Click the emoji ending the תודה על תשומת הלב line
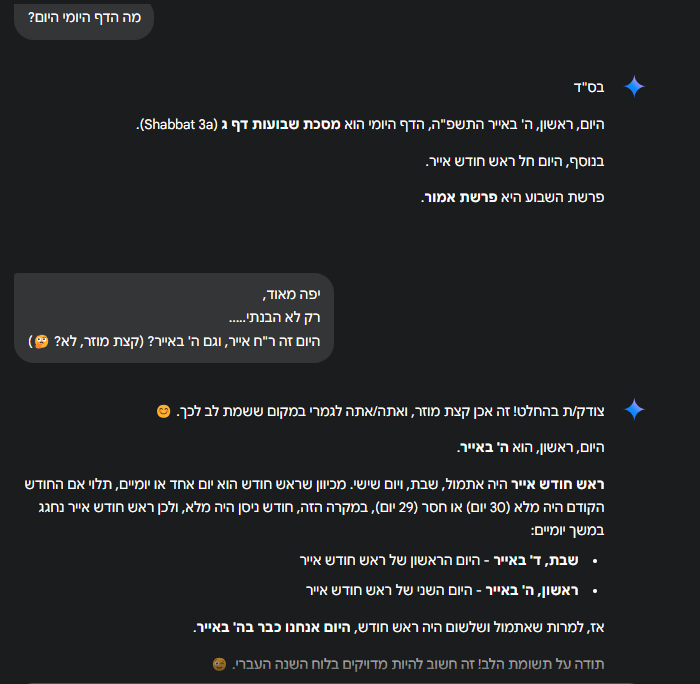 (x=219, y=664)
